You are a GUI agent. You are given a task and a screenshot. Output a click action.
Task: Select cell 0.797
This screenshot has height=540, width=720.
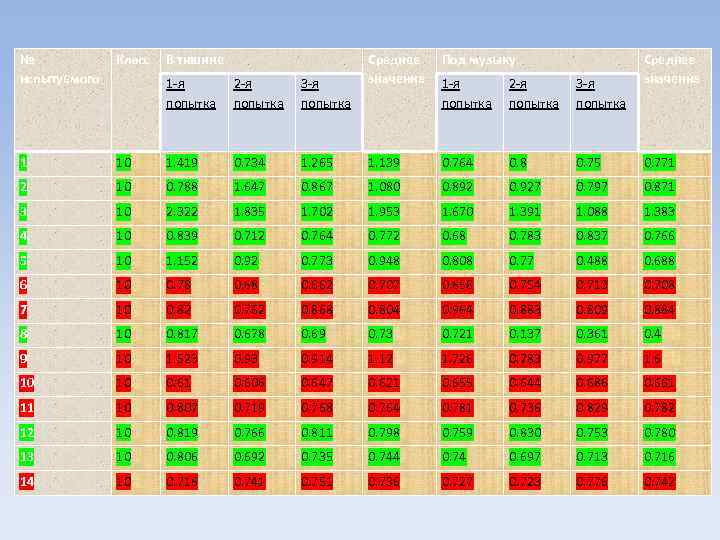(592, 187)
